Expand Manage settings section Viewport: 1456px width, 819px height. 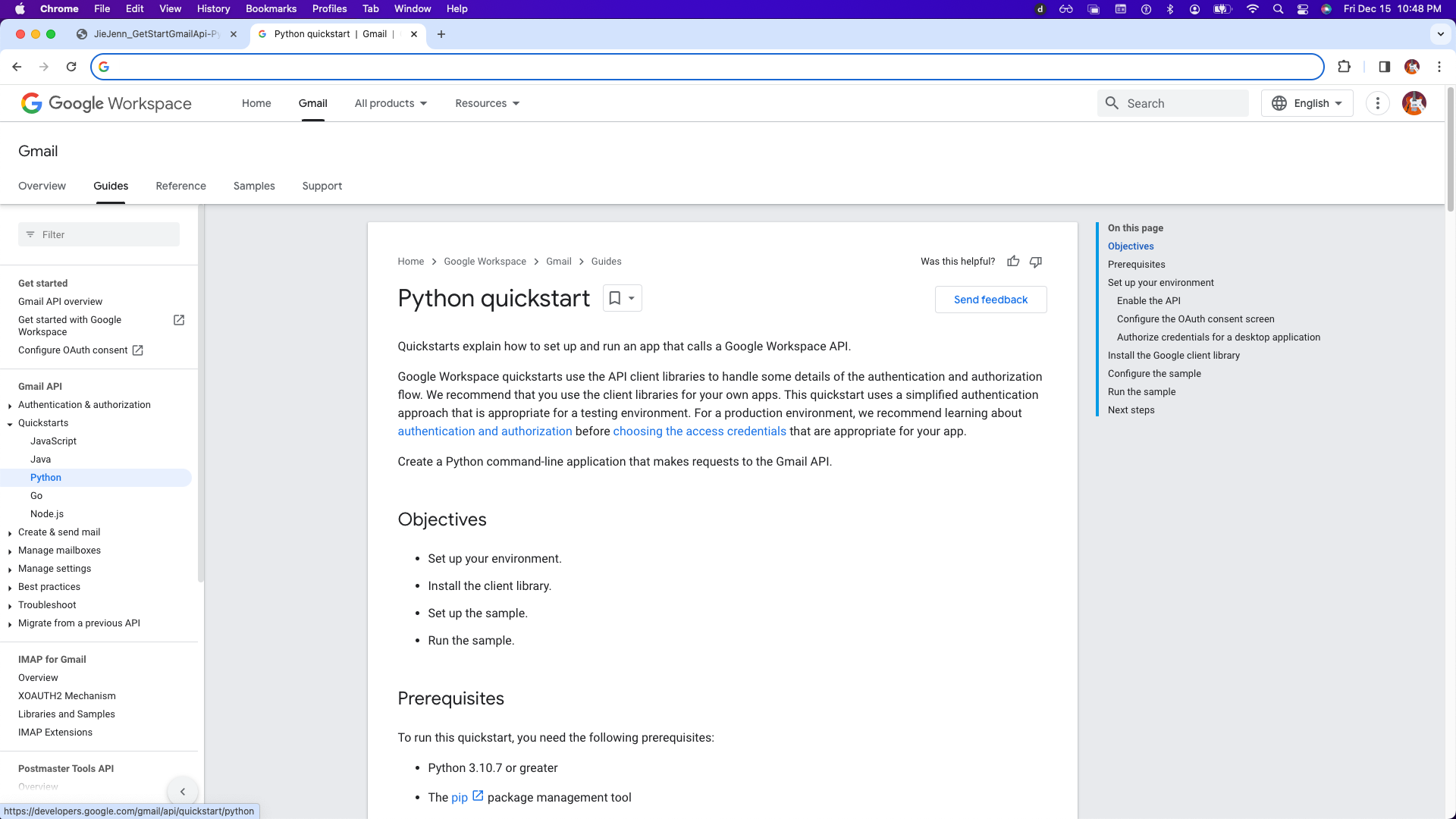click(x=10, y=570)
